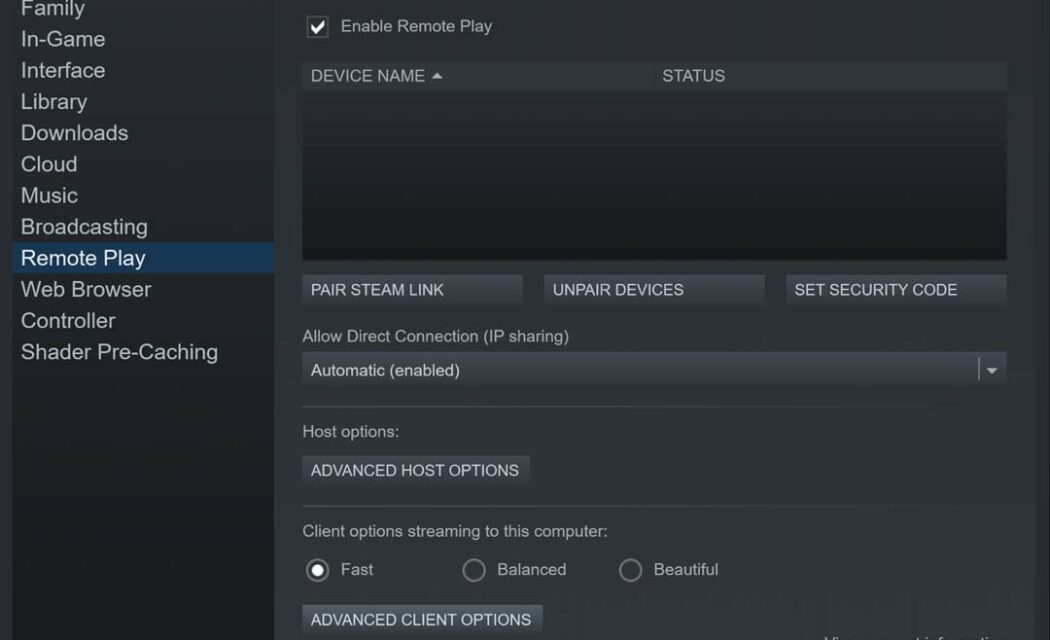Uncheck the Enable Remote Play checkbox
This screenshot has height=640, width=1050.
coord(317,27)
